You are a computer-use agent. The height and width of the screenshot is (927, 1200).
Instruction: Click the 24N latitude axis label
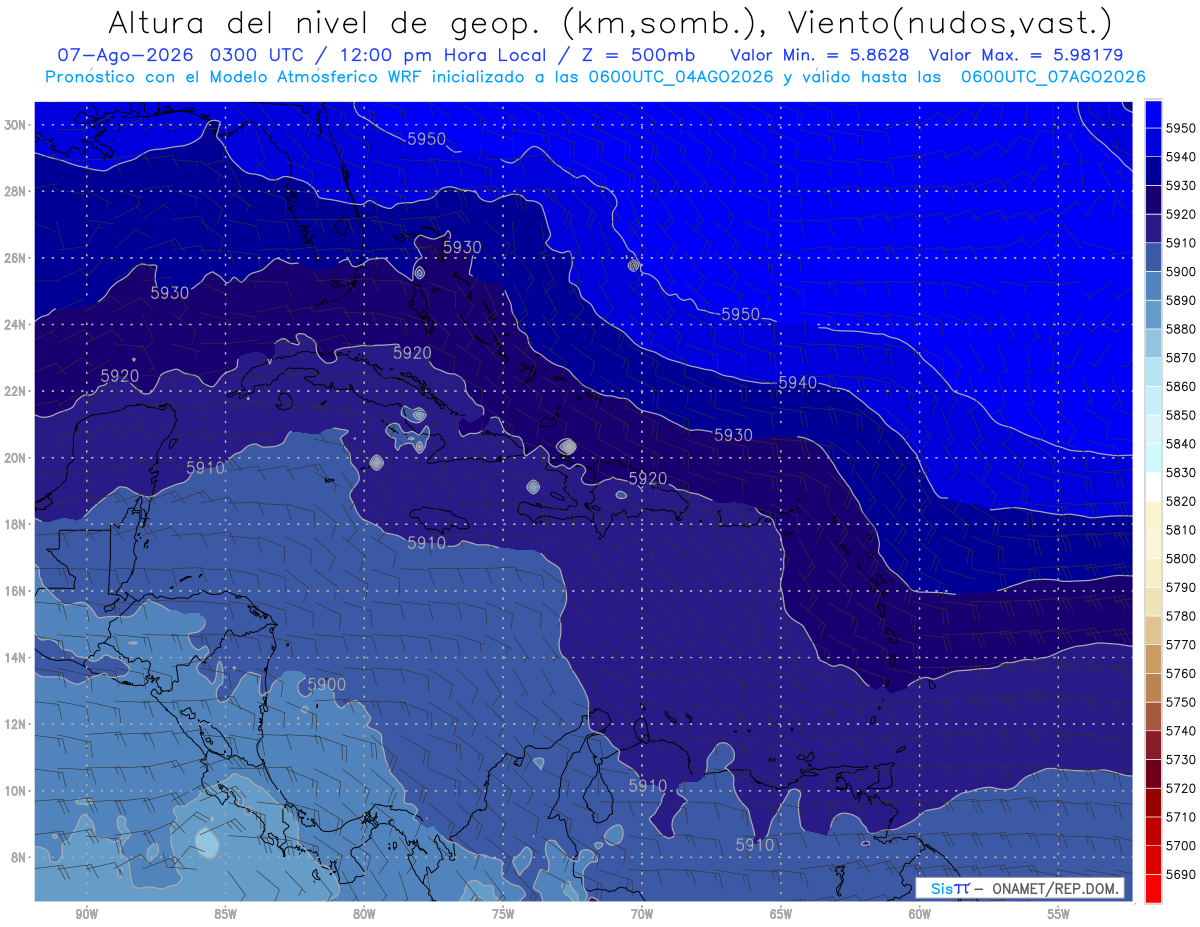17,324
